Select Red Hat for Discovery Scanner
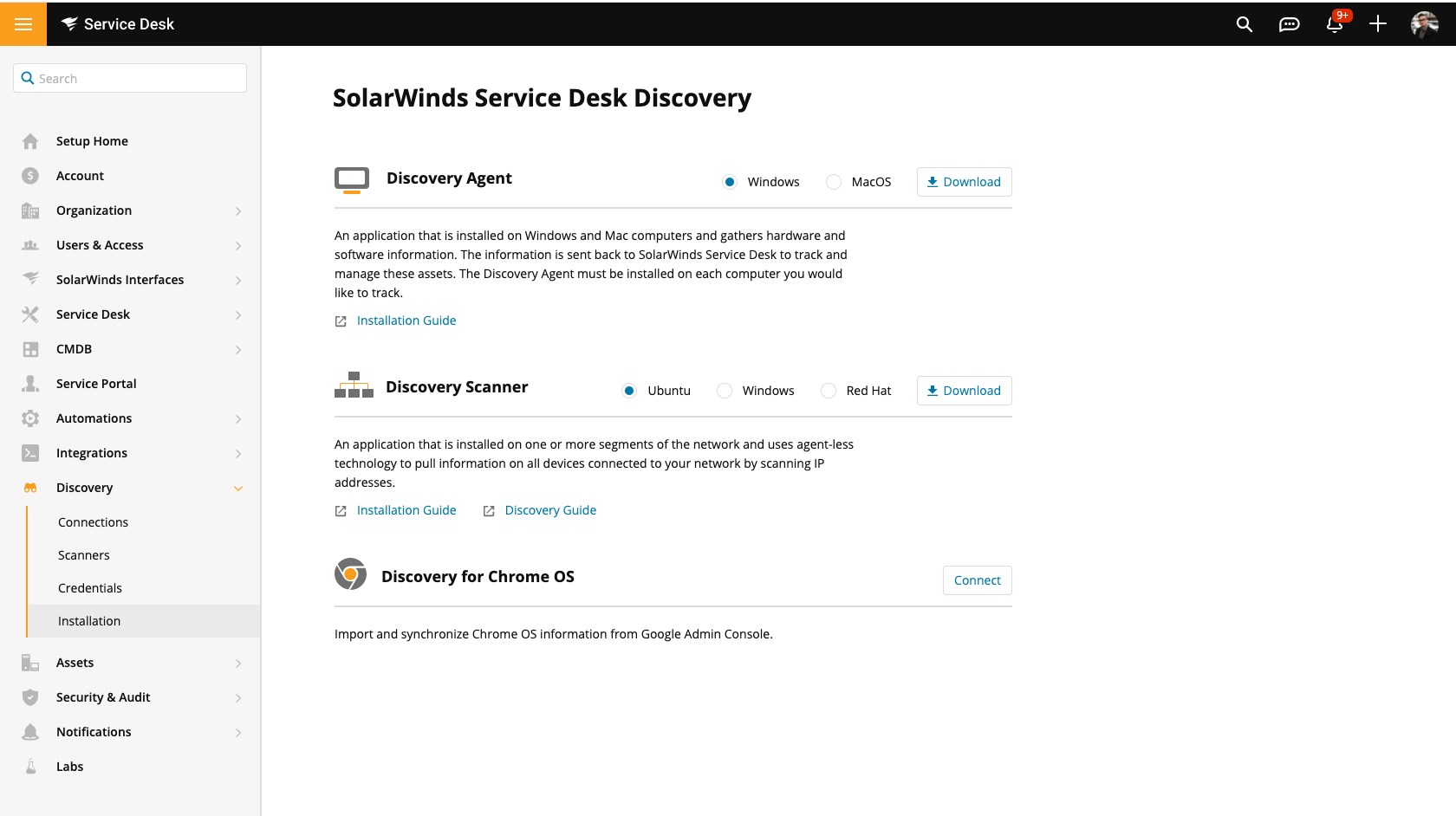This screenshot has width=1456, height=816. point(829,391)
